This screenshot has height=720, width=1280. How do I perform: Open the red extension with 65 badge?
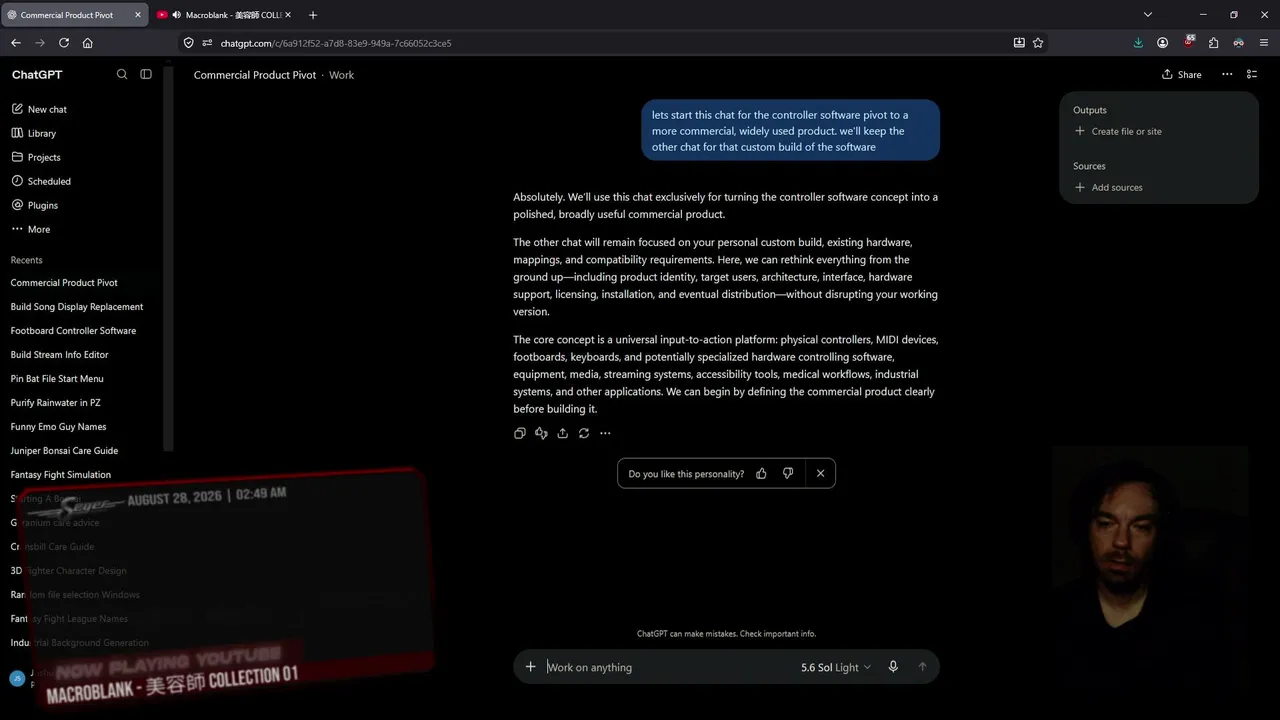1188,43
